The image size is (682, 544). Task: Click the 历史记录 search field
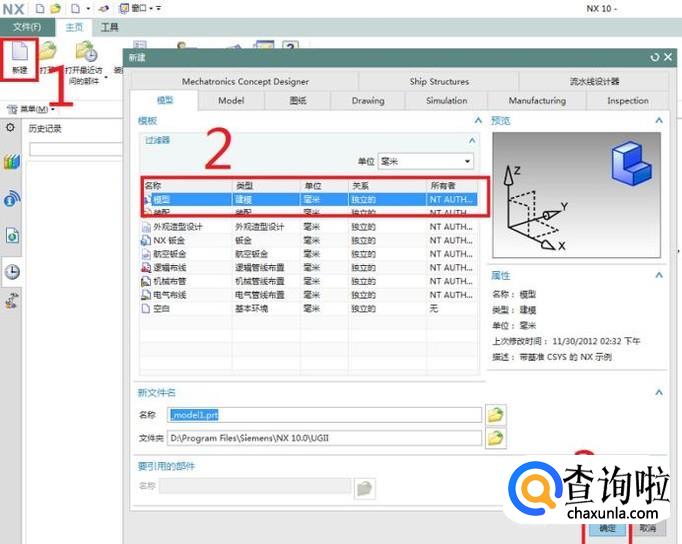(x=76, y=149)
